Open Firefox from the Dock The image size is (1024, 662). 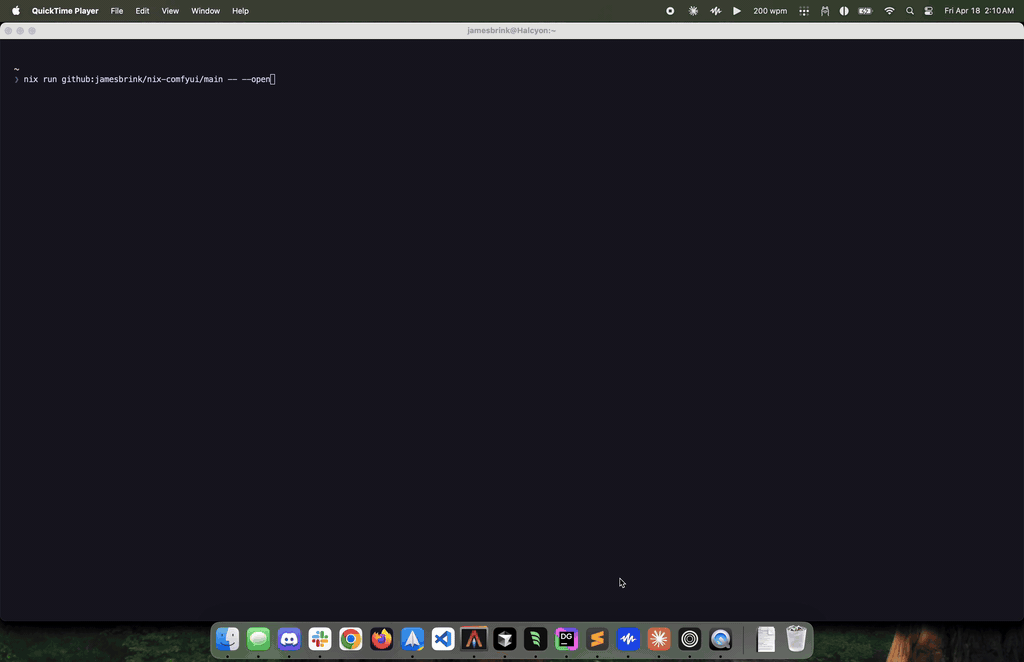coord(381,639)
